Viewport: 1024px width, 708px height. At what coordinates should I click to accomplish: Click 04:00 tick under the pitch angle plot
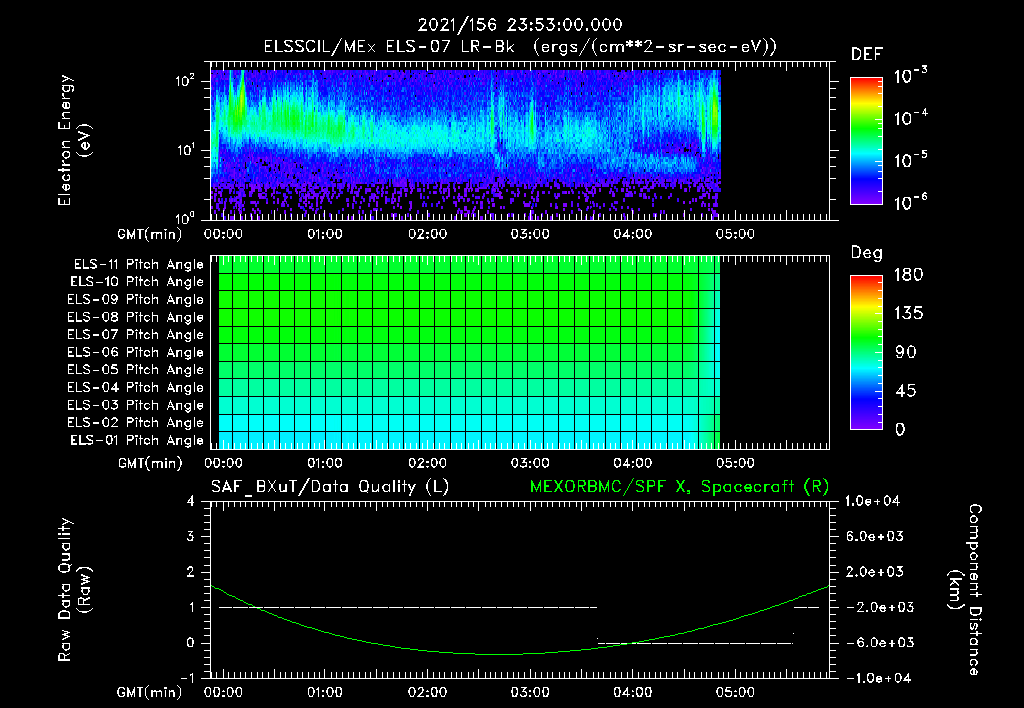pyautogui.click(x=632, y=463)
